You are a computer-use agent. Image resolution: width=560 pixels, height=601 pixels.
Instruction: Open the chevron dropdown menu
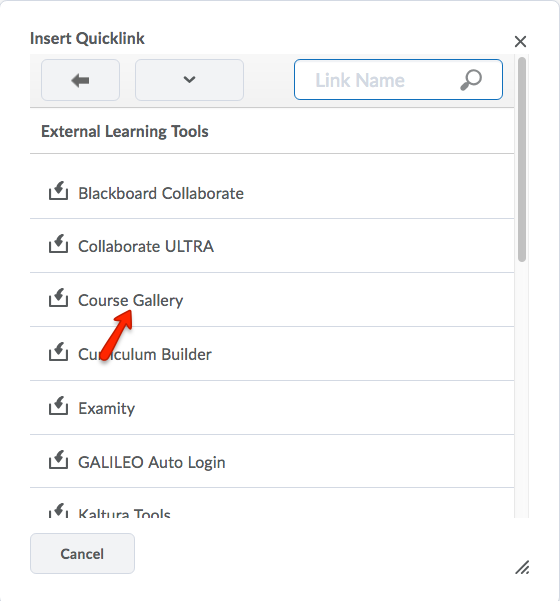189,80
